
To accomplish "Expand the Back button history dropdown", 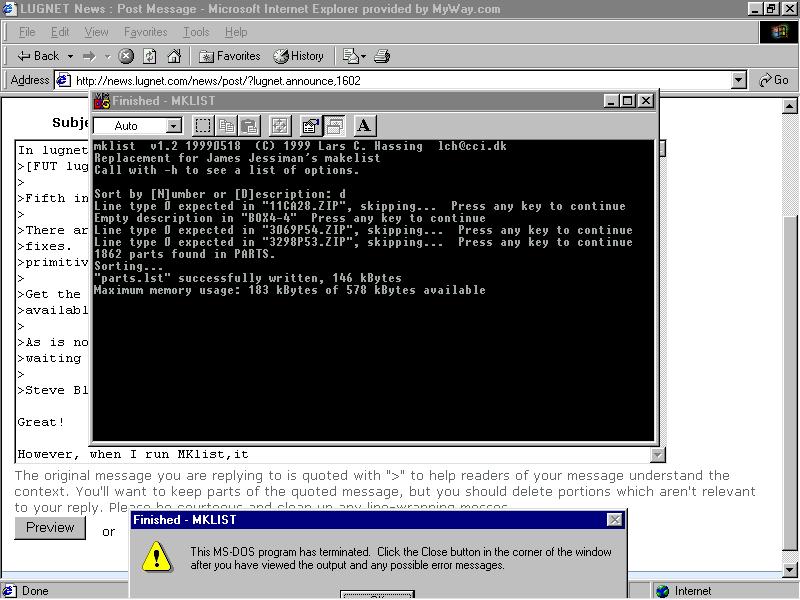I will (x=70, y=56).
